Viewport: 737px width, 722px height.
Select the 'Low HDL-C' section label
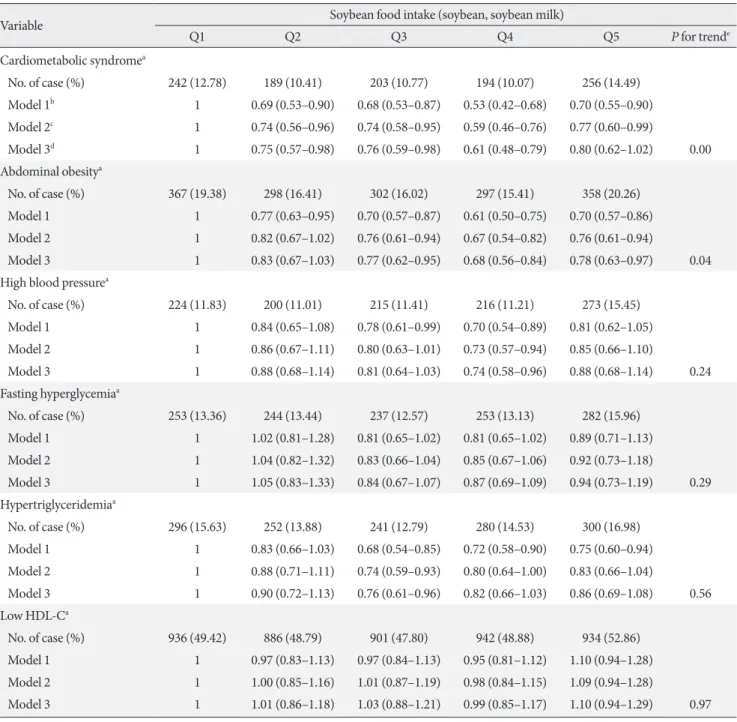click(35, 616)
